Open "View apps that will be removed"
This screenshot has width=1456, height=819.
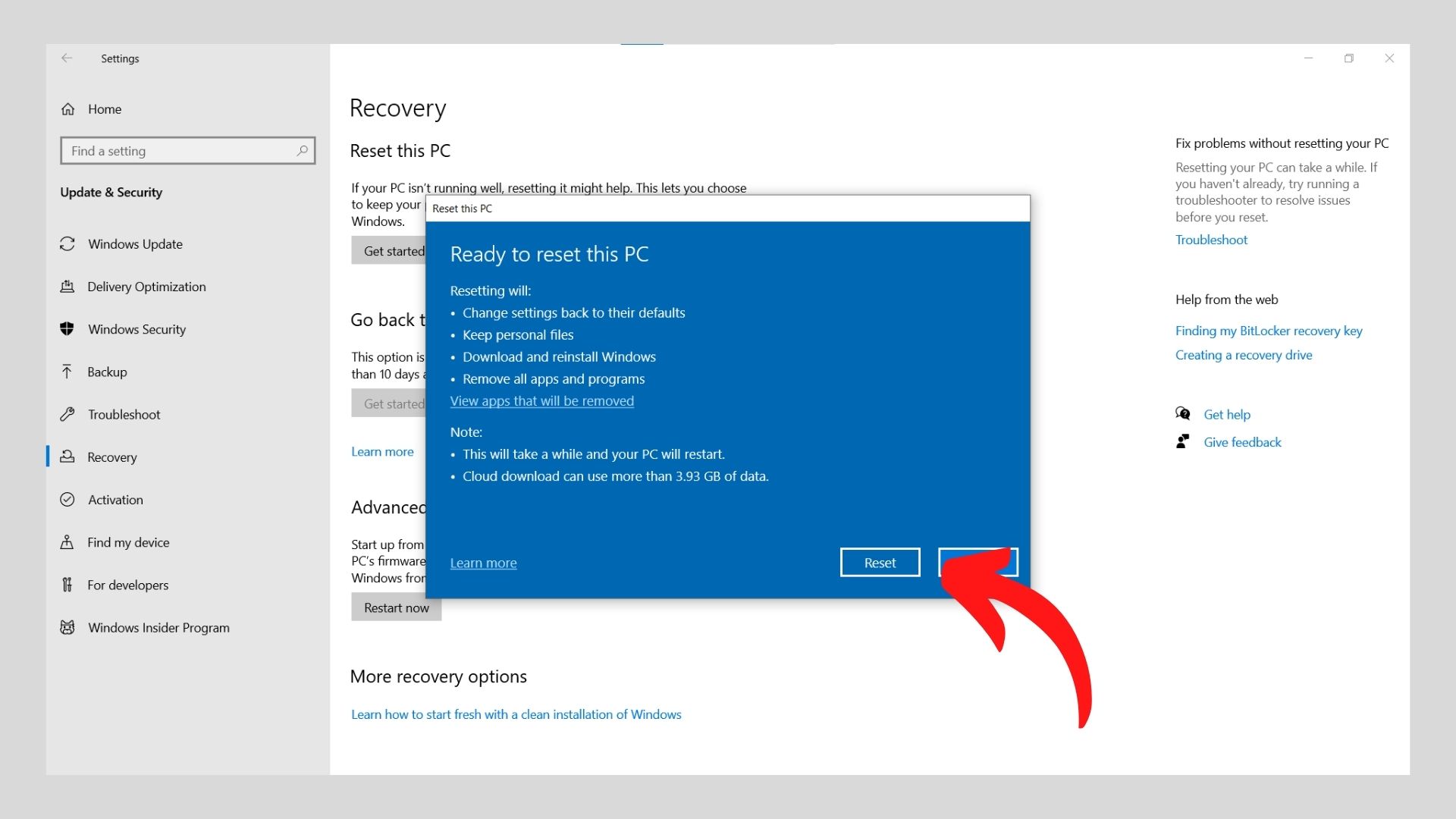(x=542, y=400)
